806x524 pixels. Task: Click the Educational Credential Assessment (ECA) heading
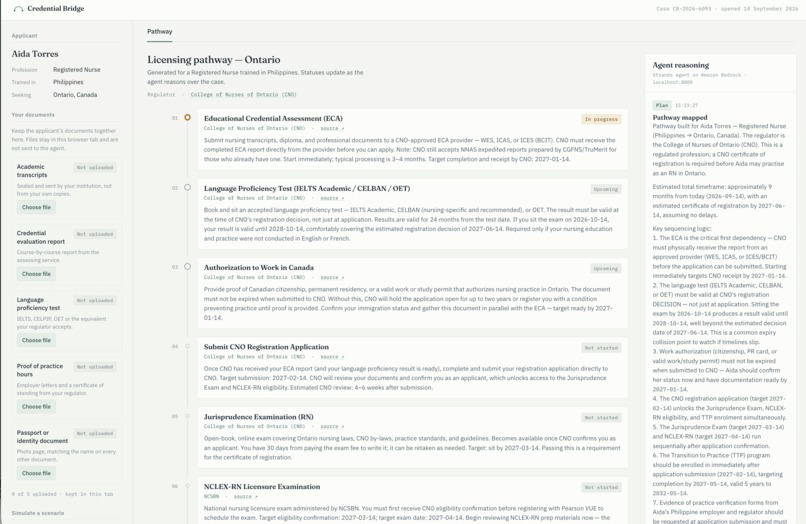tap(273, 118)
